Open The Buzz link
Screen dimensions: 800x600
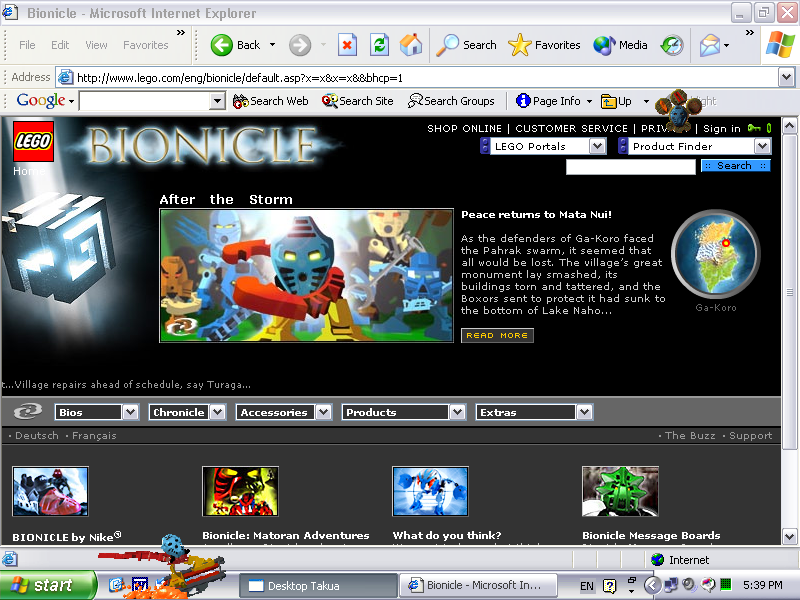tap(690, 436)
